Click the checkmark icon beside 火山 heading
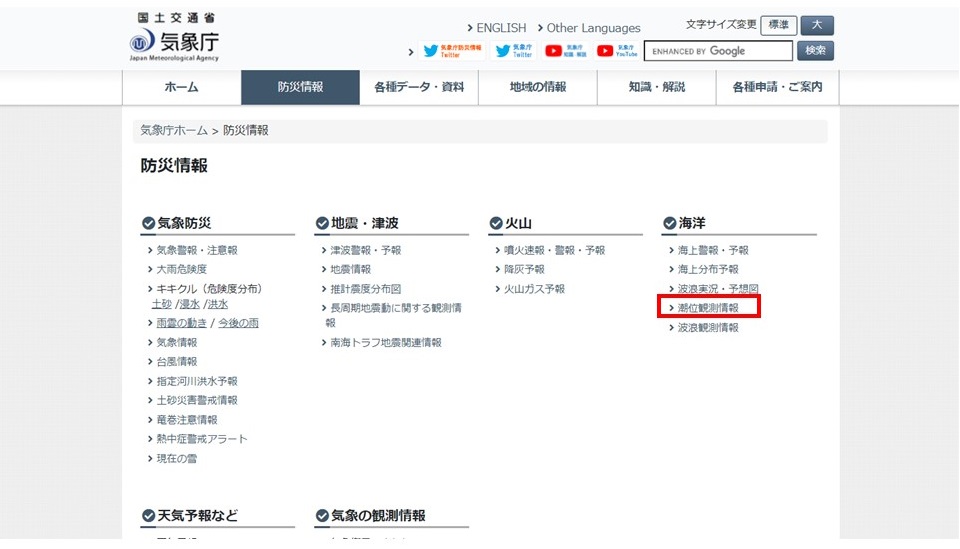Image resolution: width=960 pixels, height=549 pixels. point(496,223)
